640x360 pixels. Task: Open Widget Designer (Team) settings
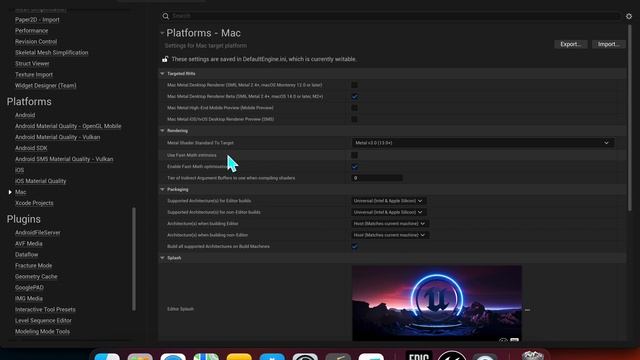click(x=46, y=86)
